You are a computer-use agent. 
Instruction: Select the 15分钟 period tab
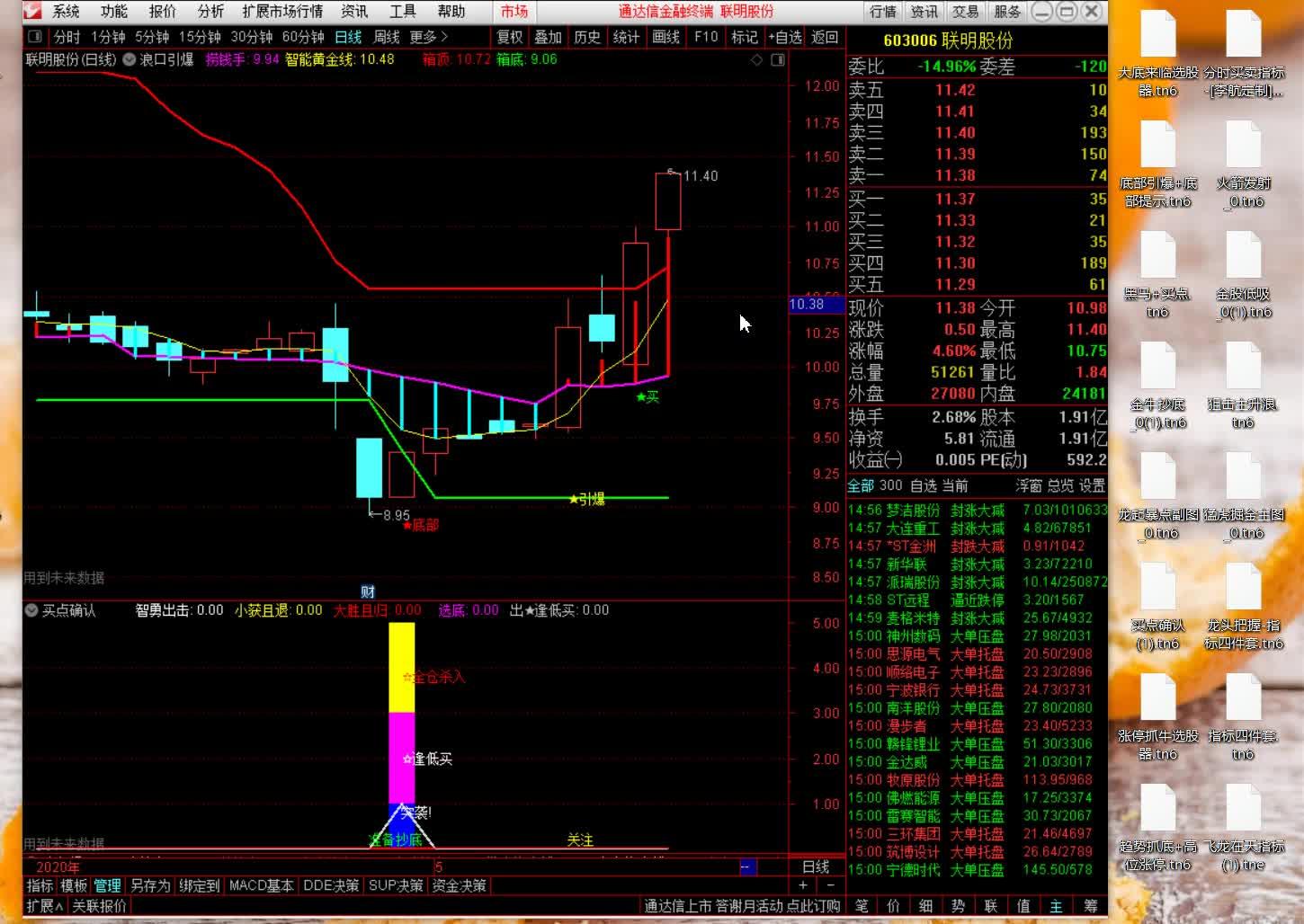200,37
